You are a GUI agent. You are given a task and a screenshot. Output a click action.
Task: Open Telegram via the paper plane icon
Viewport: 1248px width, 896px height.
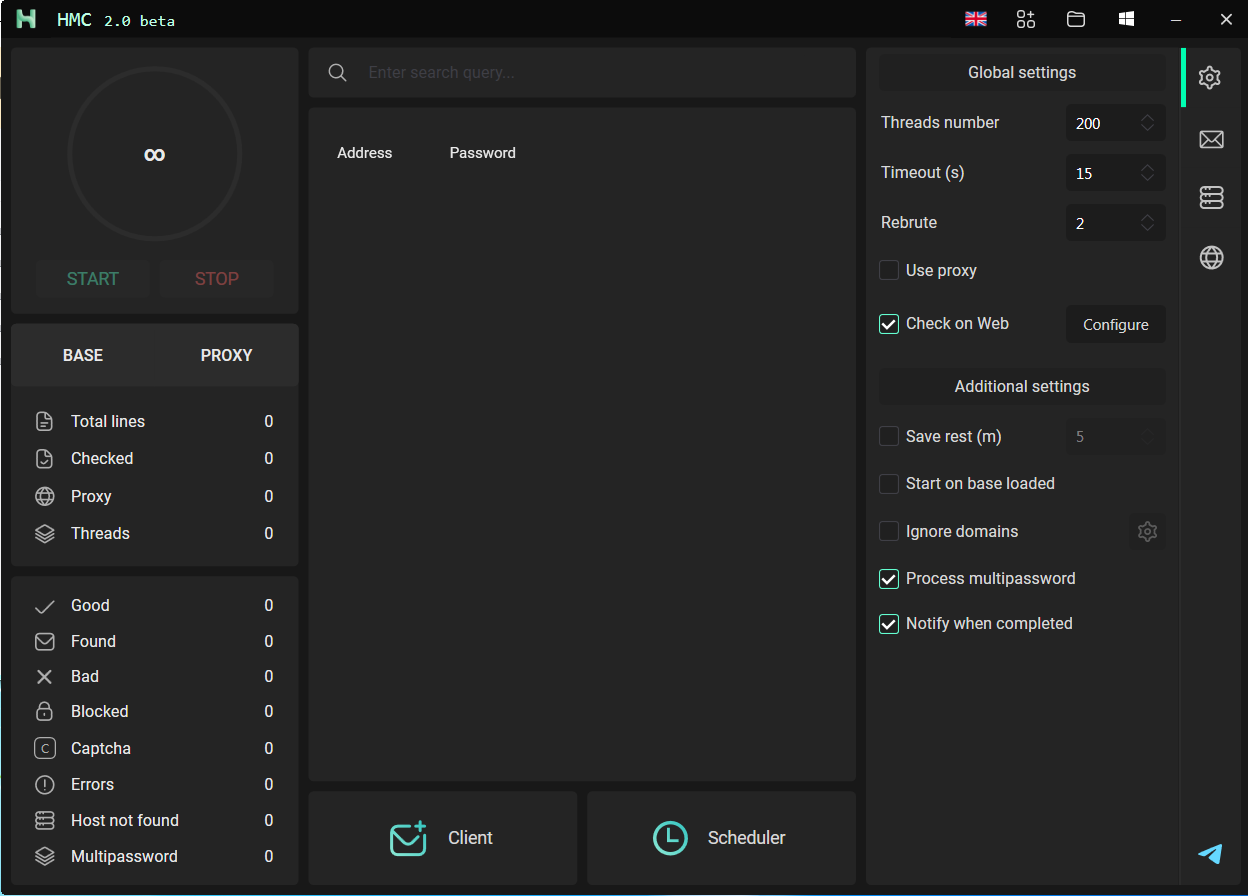point(1210,854)
